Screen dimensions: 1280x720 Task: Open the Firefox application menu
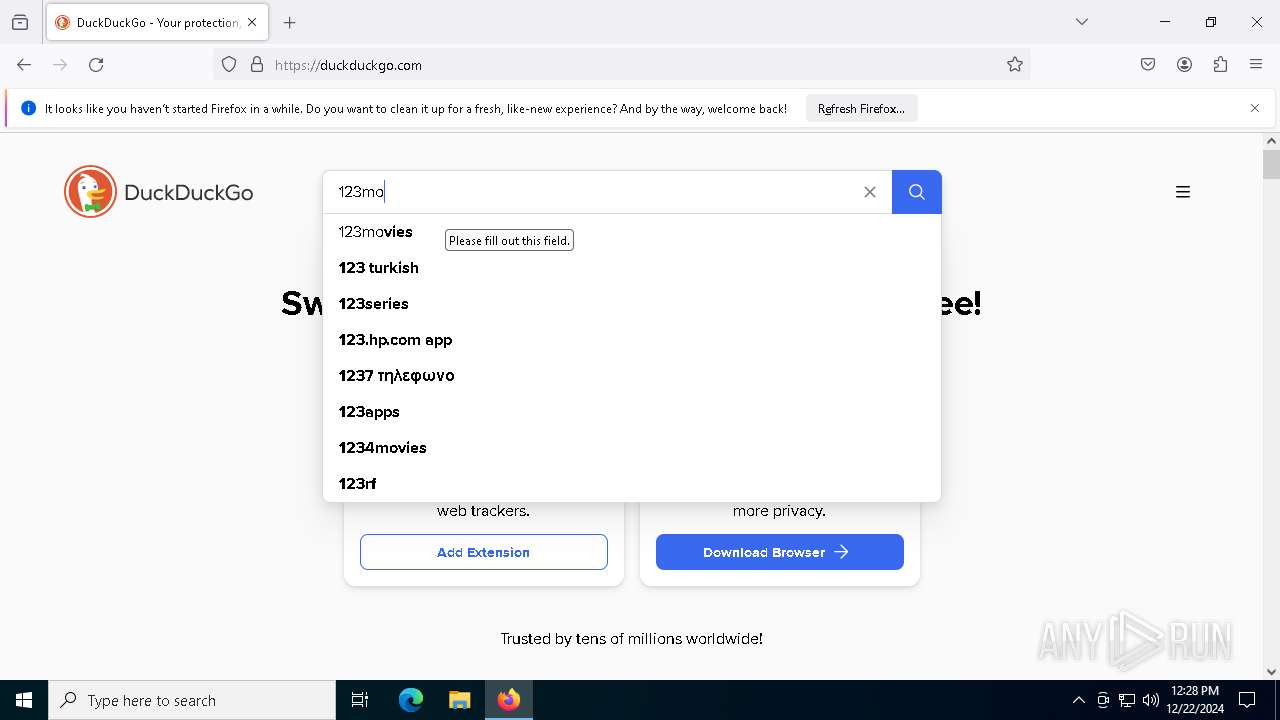[1256, 65]
